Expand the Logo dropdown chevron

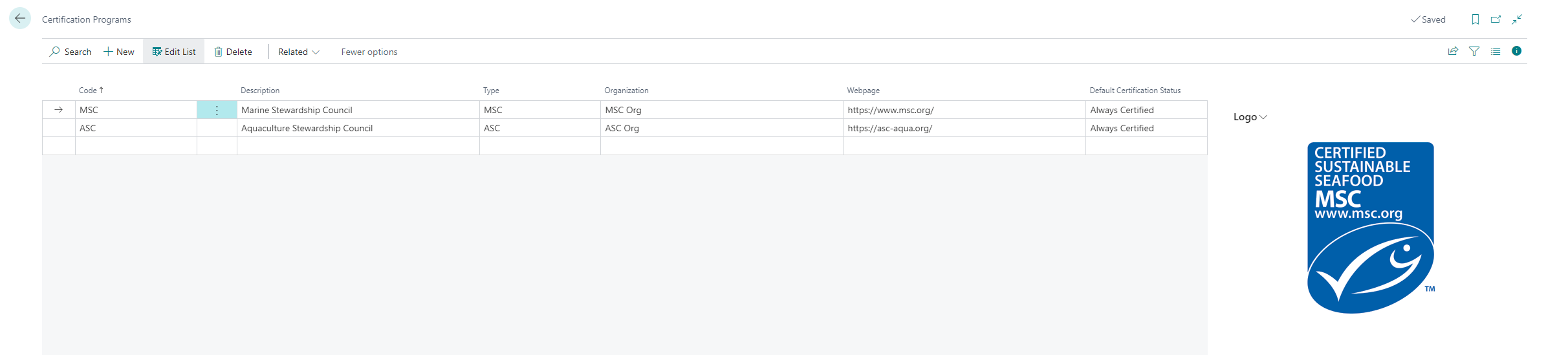click(x=1263, y=117)
